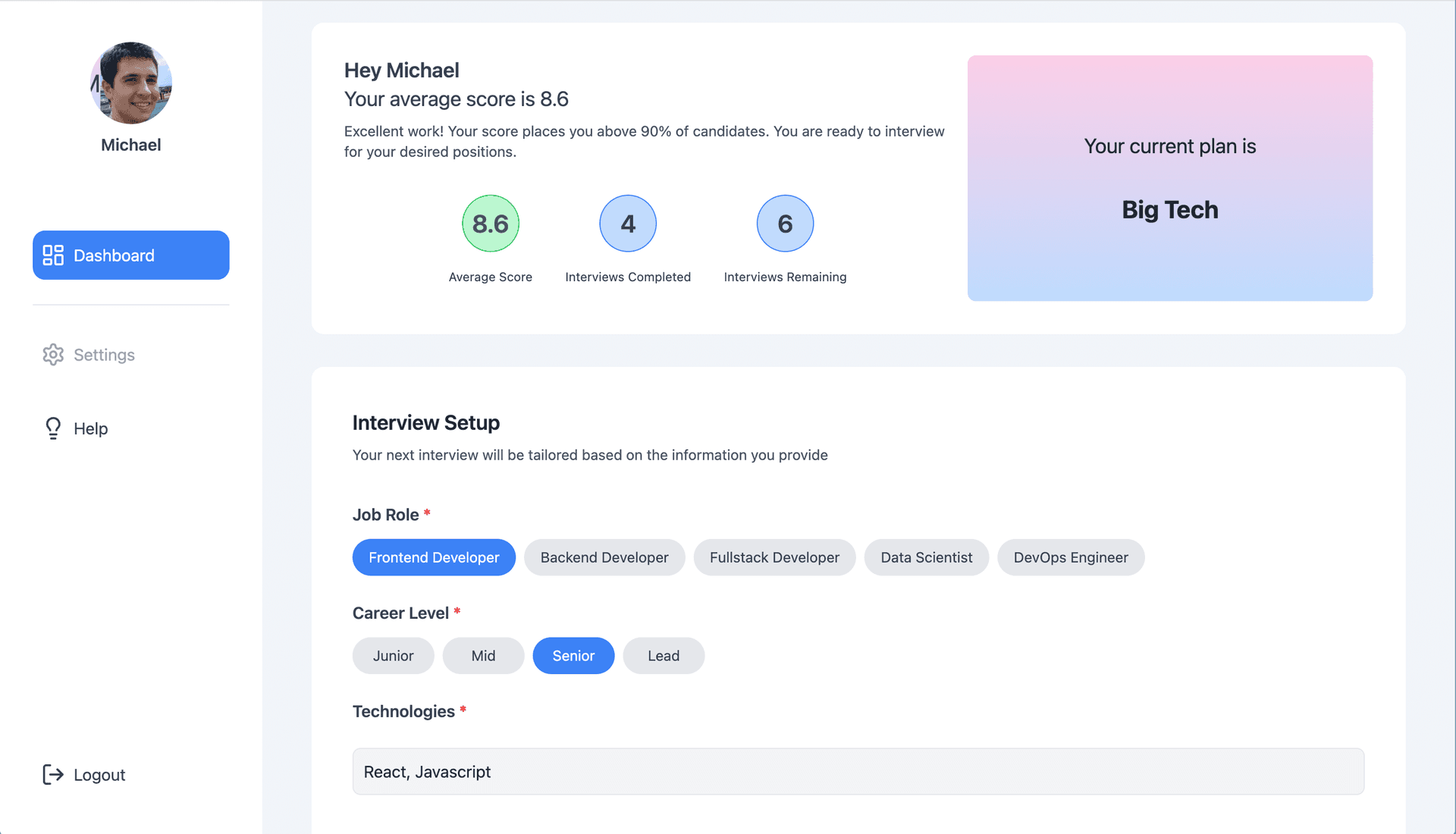Select the Junior career level option
The image size is (1456, 834).
coord(393,655)
